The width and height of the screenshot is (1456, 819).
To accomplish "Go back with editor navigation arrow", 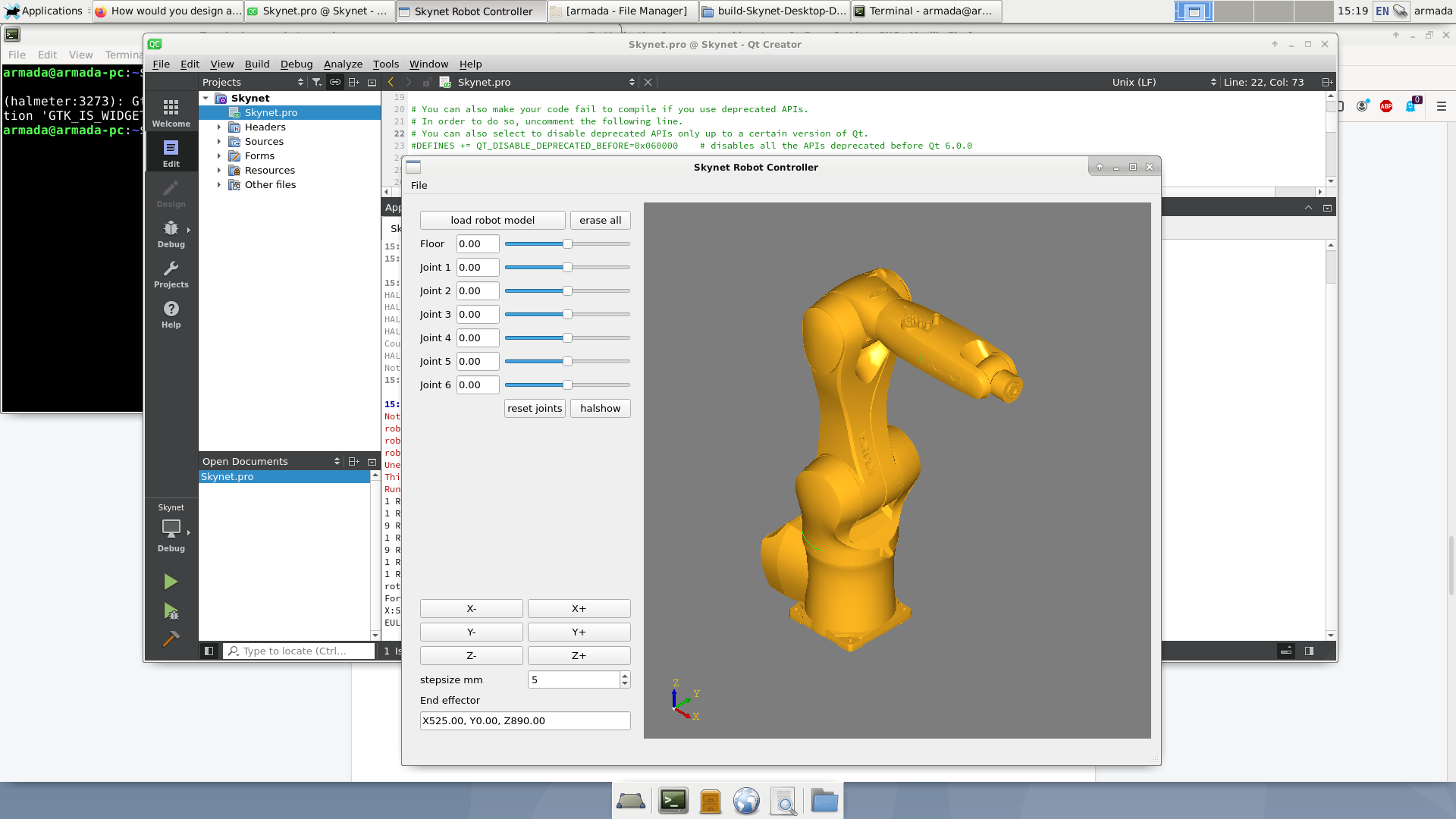I will 391,82.
